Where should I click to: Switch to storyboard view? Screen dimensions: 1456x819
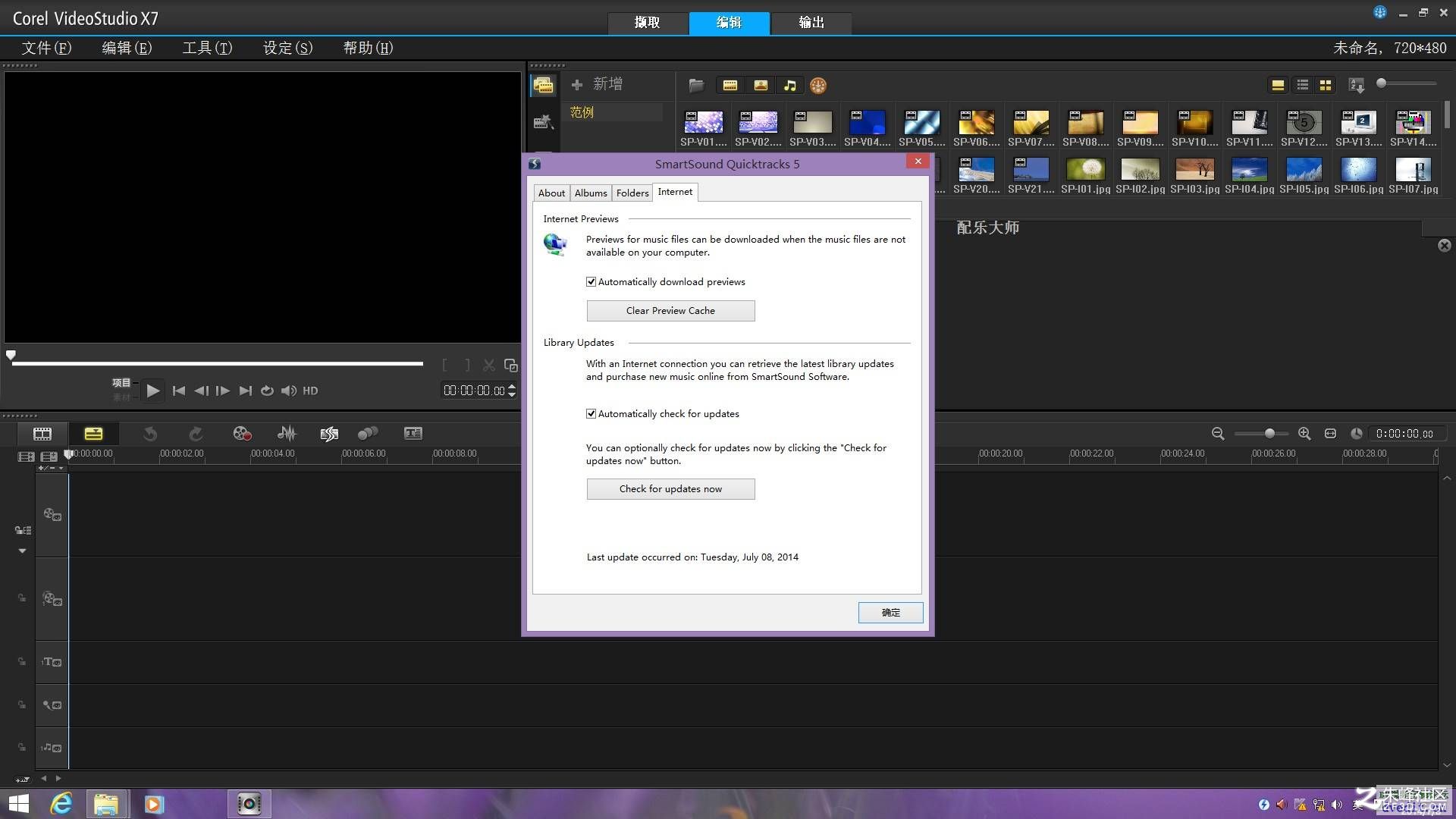(42, 434)
